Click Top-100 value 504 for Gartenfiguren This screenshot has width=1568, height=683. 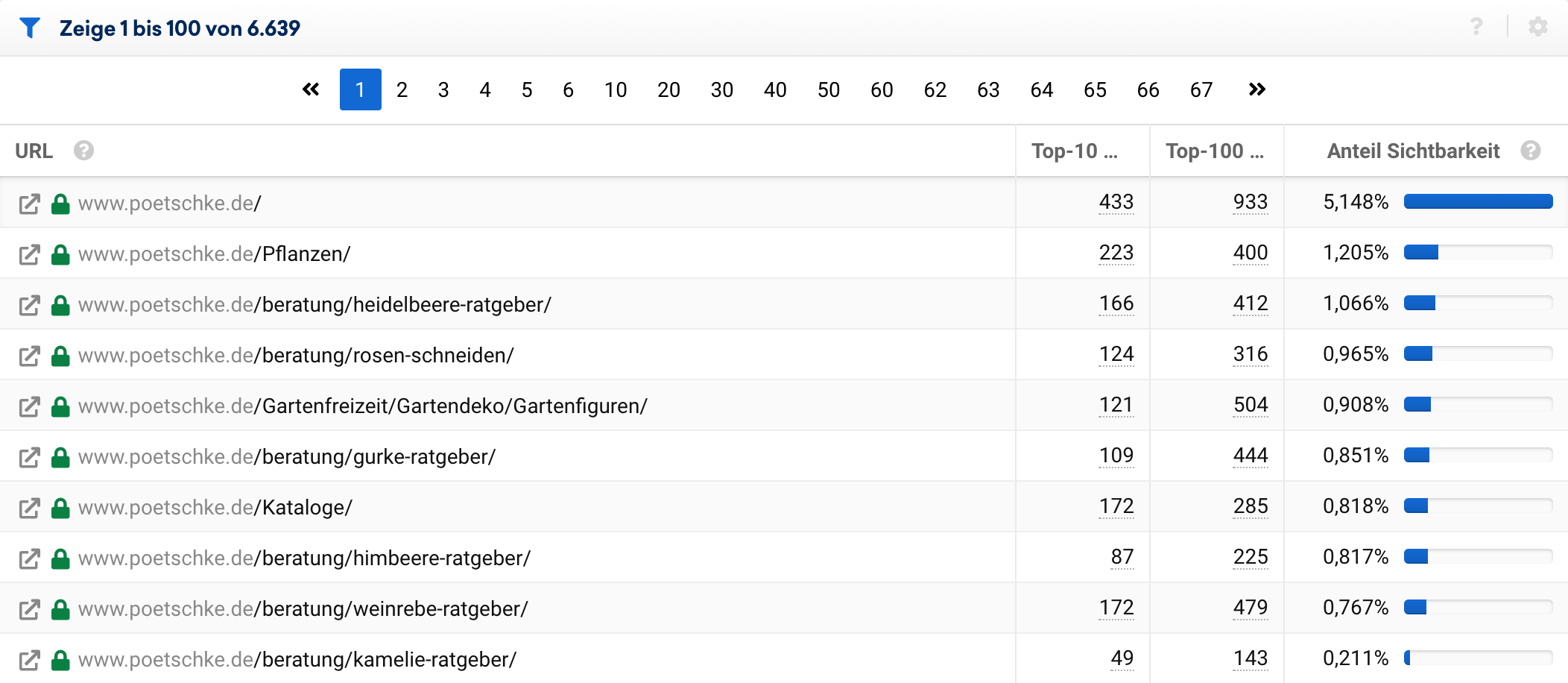[1250, 405]
